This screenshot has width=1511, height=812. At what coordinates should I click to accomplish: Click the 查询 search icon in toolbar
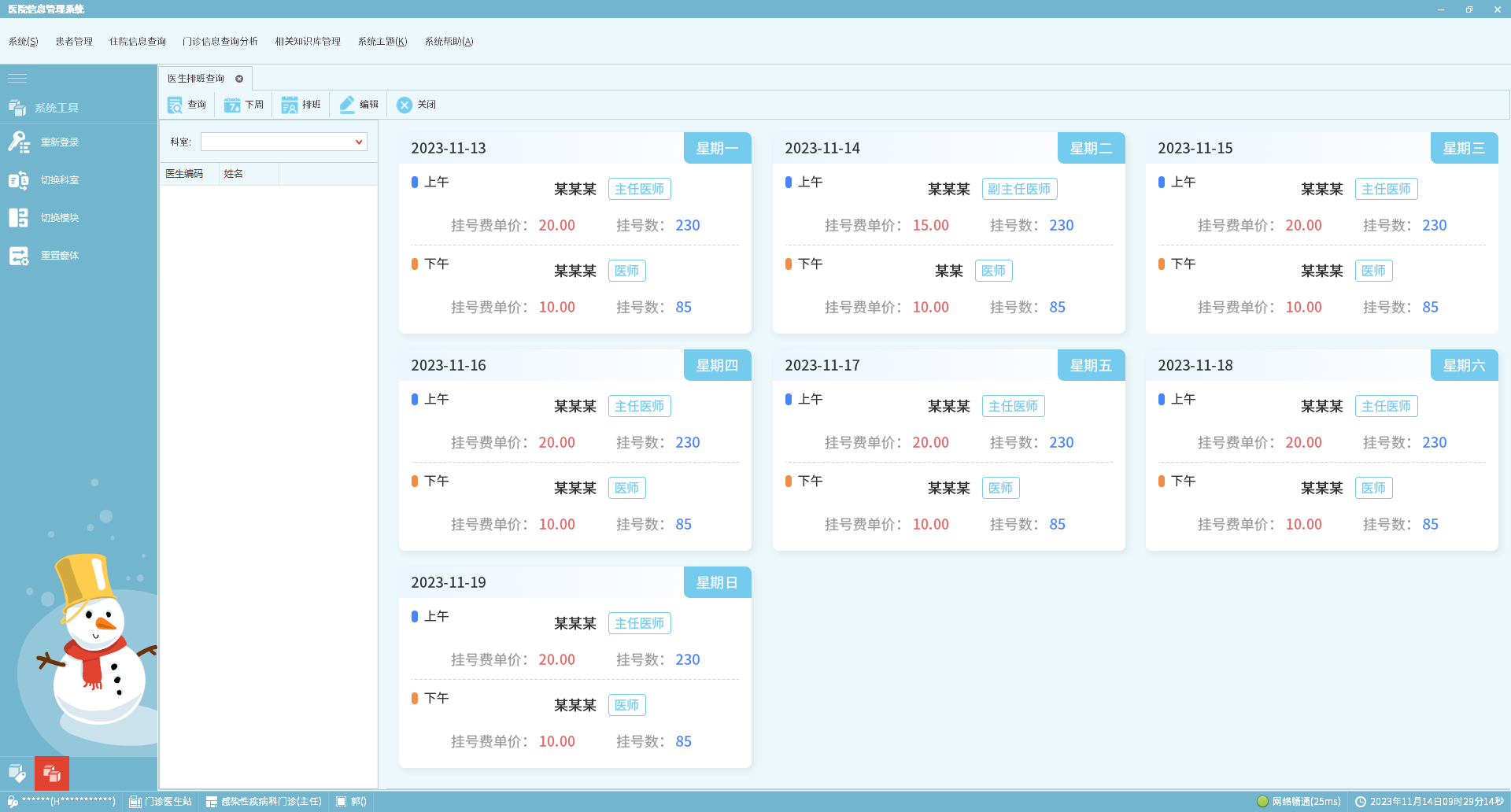(x=175, y=105)
